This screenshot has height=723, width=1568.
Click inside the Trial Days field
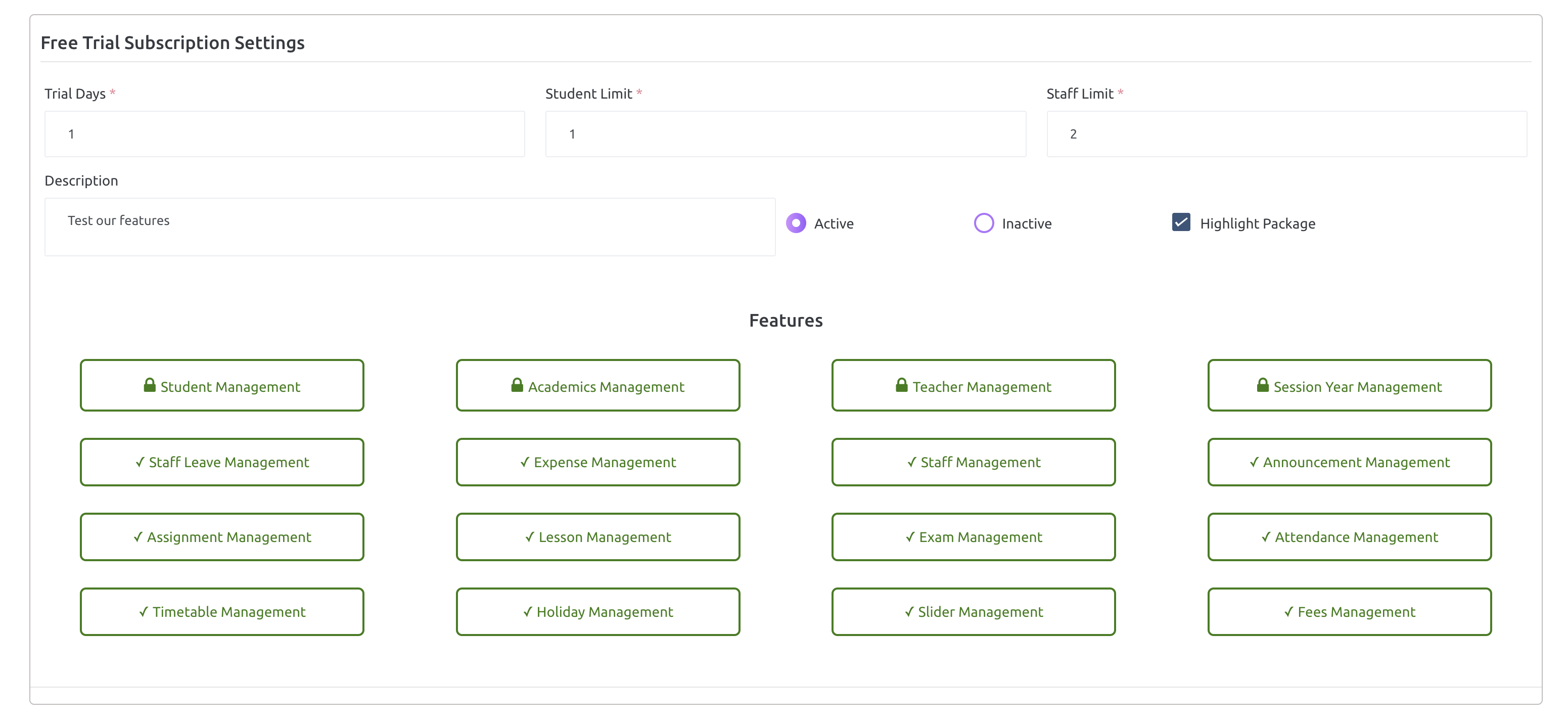(284, 133)
